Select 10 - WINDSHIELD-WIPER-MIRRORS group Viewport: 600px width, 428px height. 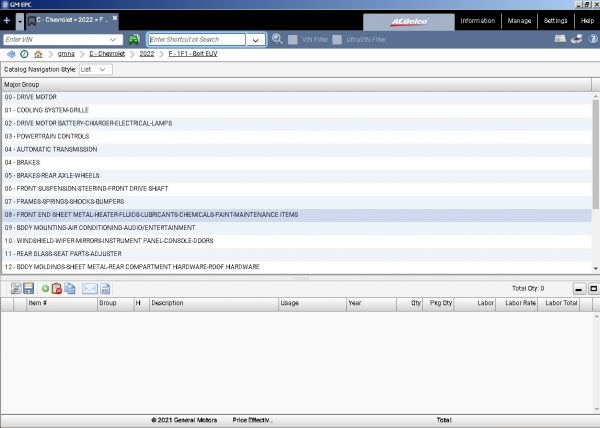[x=297, y=241]
